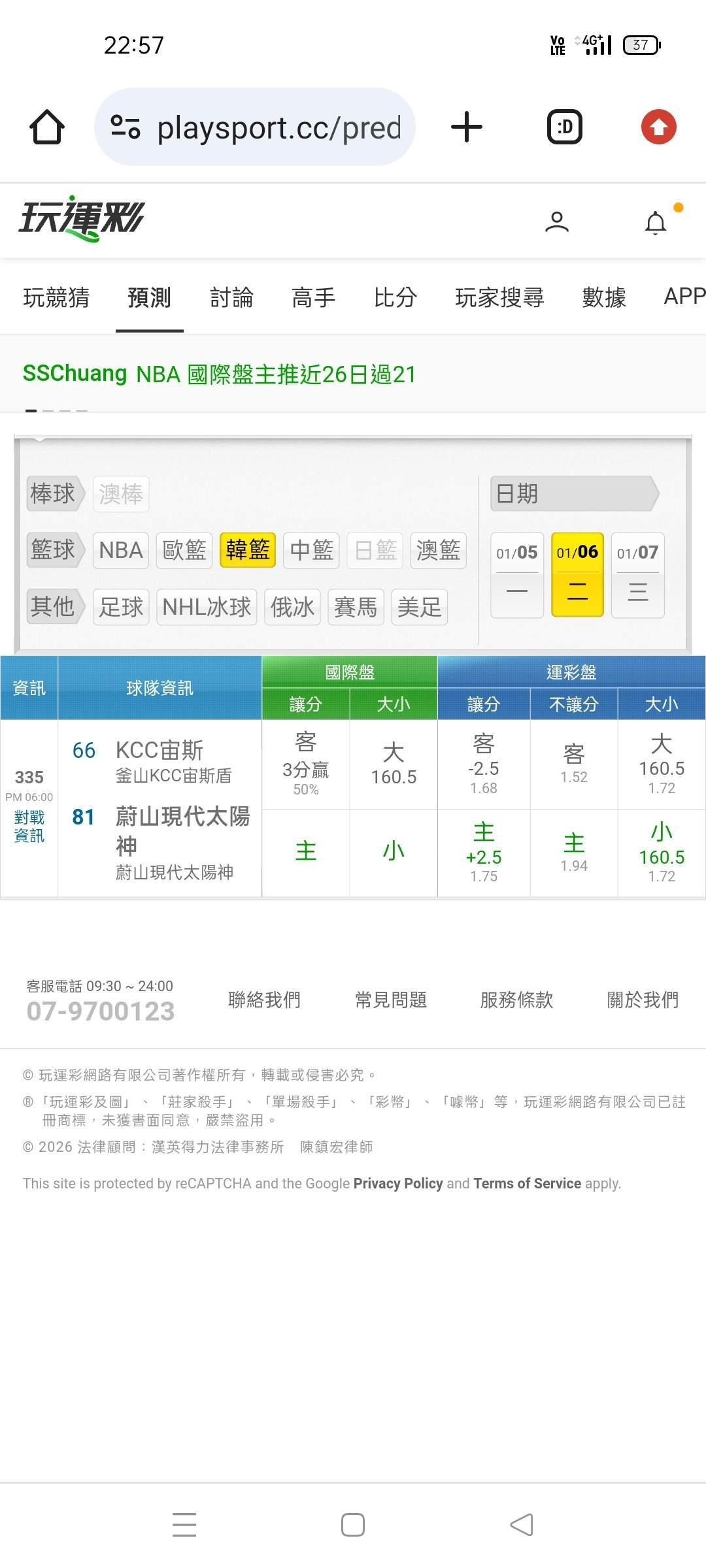Viewport: 706px width, 1568px height.
Task: Choose the 澳籃 league filter
Action: tap(438, 550)
